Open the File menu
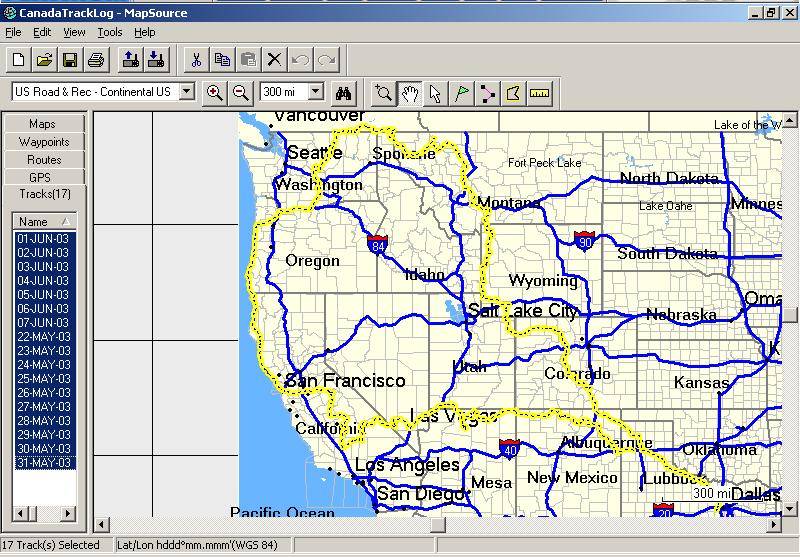The width and height of the screenshot is (800, 557). (x=13, y=32)
